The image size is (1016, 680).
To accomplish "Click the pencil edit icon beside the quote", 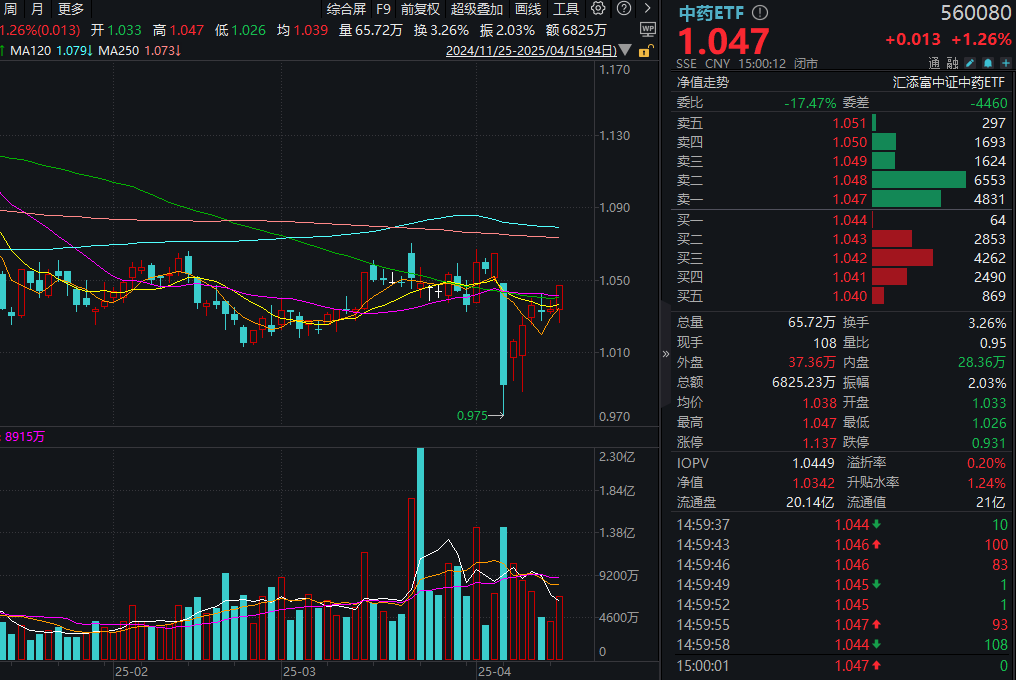I will (x=970, y=62).
